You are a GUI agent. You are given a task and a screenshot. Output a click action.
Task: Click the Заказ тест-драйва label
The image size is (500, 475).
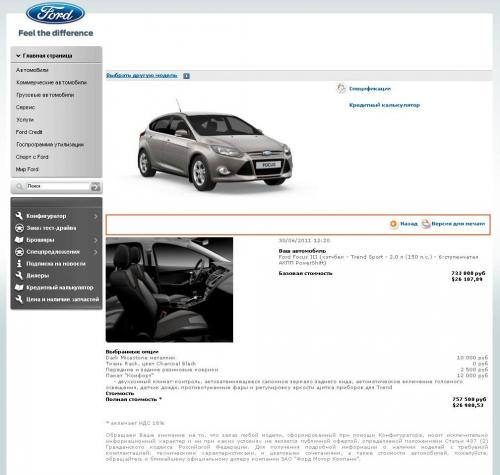tap(51, 228)
